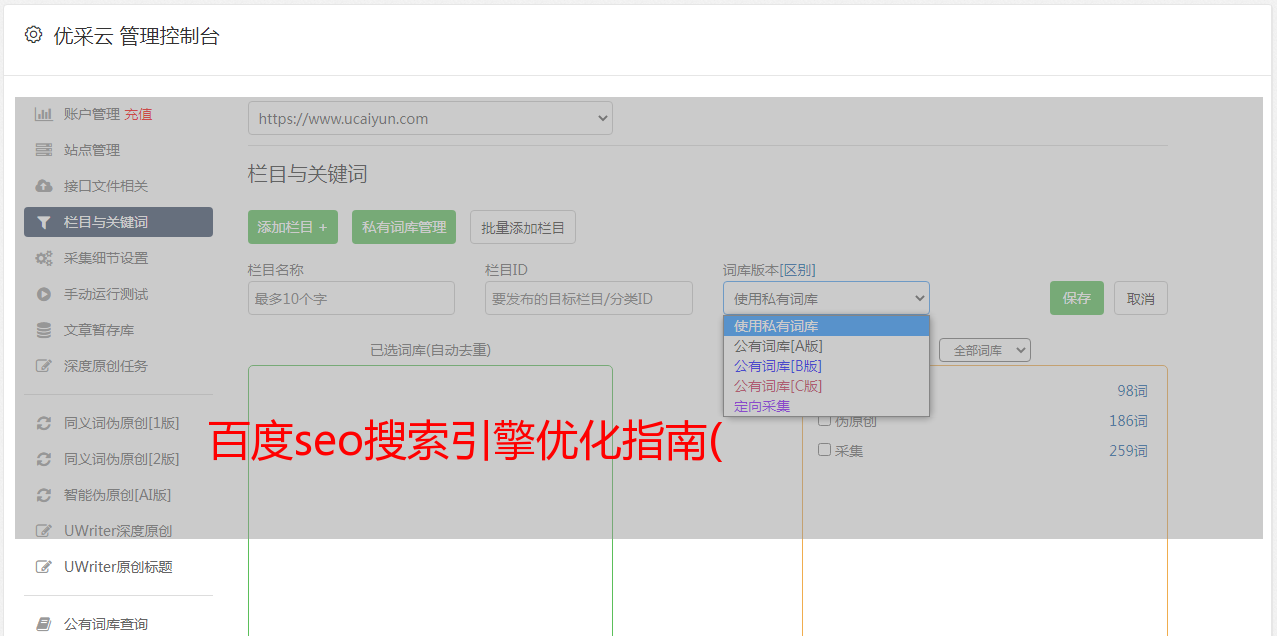Click the 充值 recharge link
Image resolution: width=1277 pixels, height=636 pixels.
(138, 114)
